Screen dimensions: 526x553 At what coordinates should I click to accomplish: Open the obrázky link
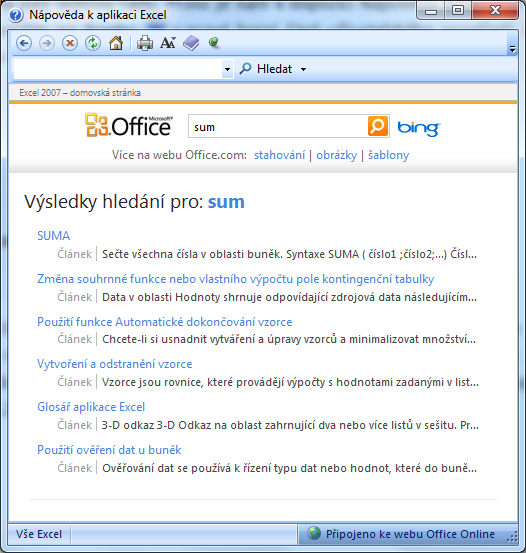(x=337, y=155)
